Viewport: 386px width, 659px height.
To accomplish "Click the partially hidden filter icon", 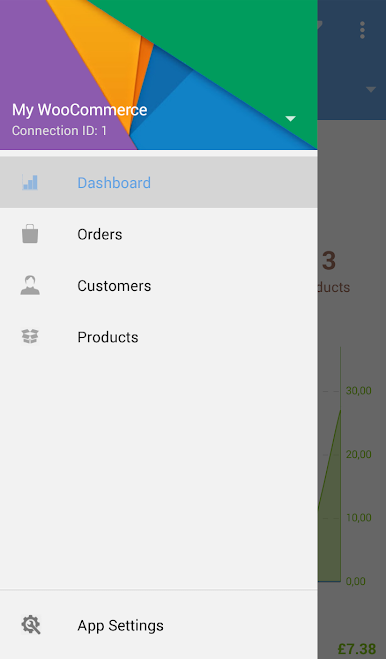I will tap(320, 27).
